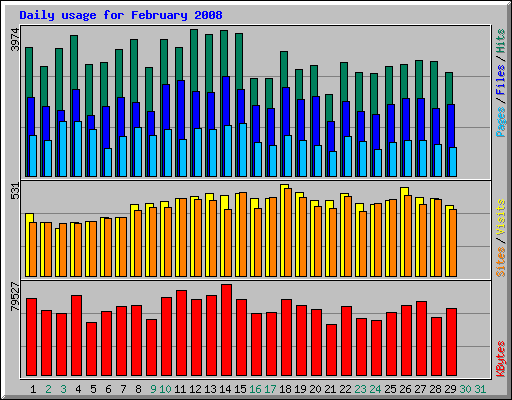Click day 4 on the x-axis

pyautogui.click(x=78, y=389)
